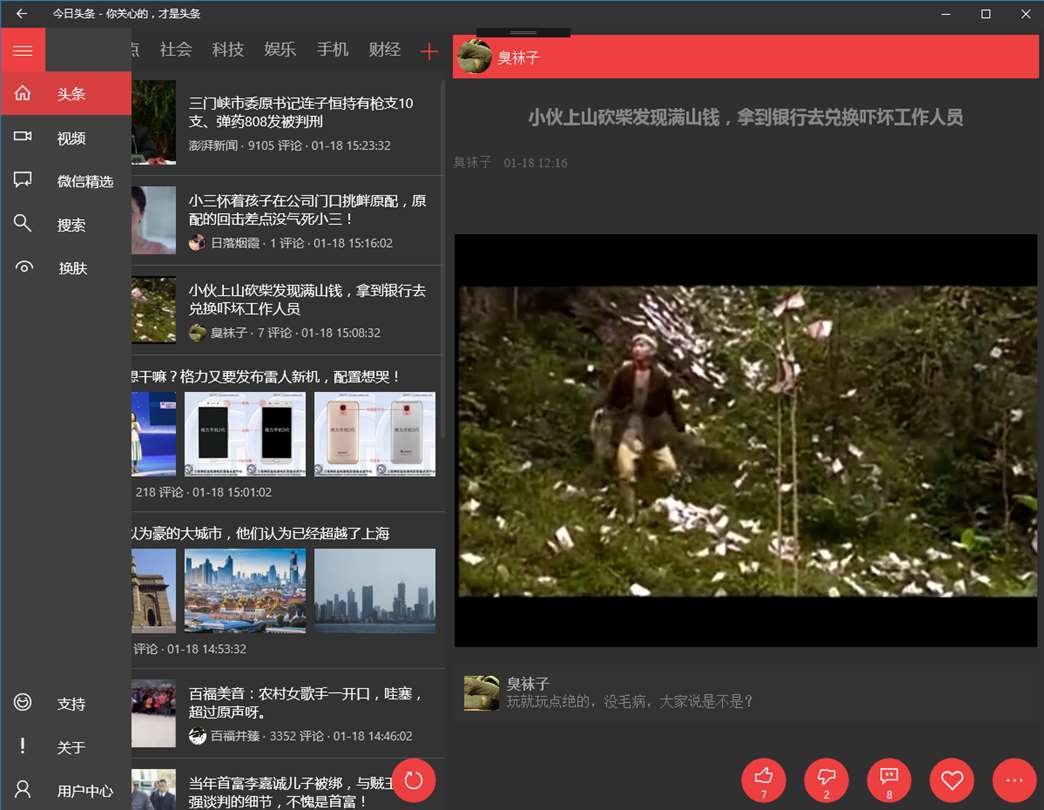
Task: Click the 臭袜子 commenter avatar below video
Action: click(481, 693)
